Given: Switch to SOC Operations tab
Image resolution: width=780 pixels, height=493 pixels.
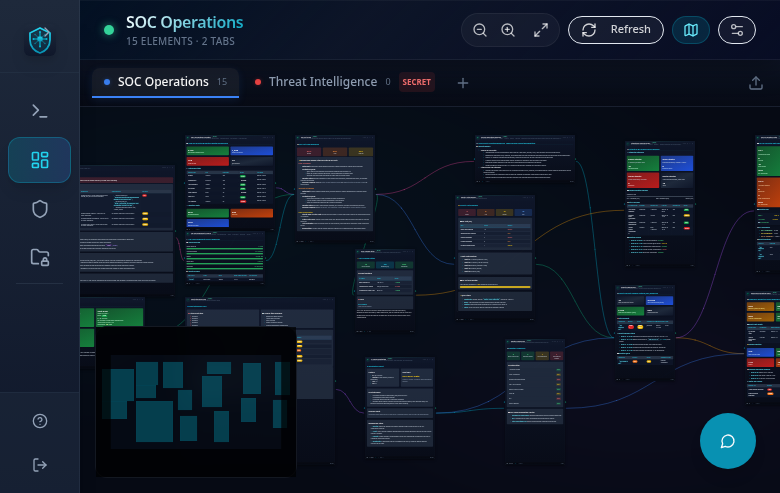Looking at the screenshot, I should [165, 82].
